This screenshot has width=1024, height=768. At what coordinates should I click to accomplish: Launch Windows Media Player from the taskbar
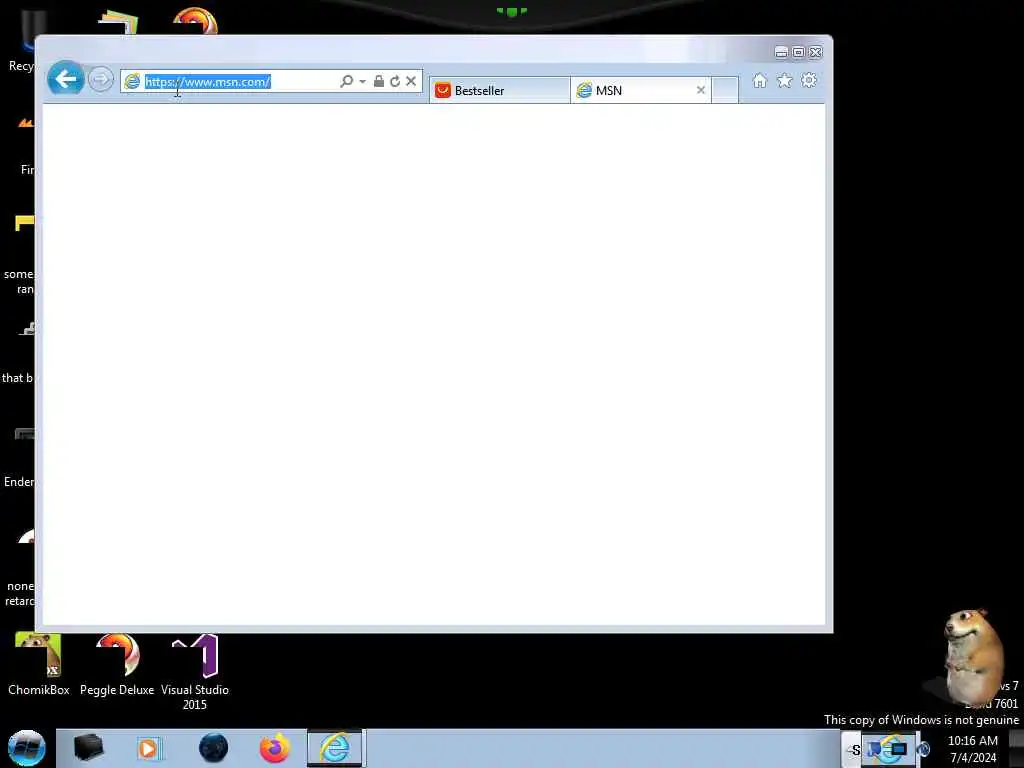pyautogui.click(x=148, y=748)
